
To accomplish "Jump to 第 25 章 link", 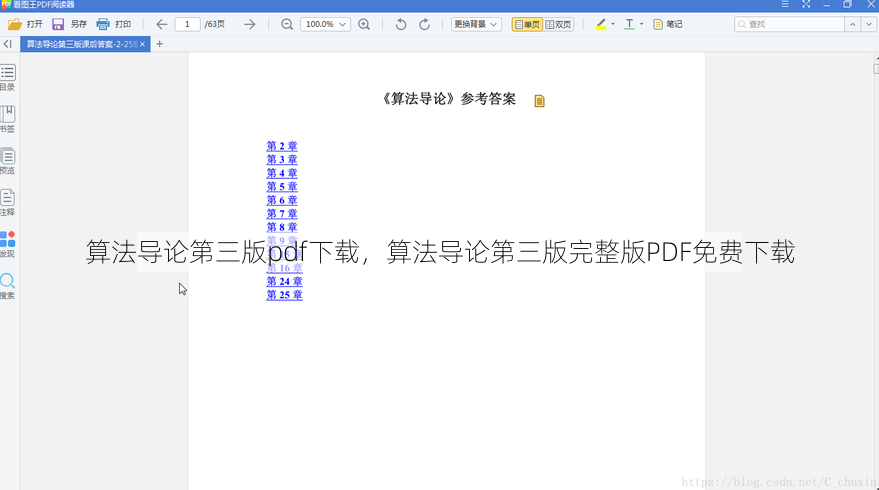I will tap(284, 294).
